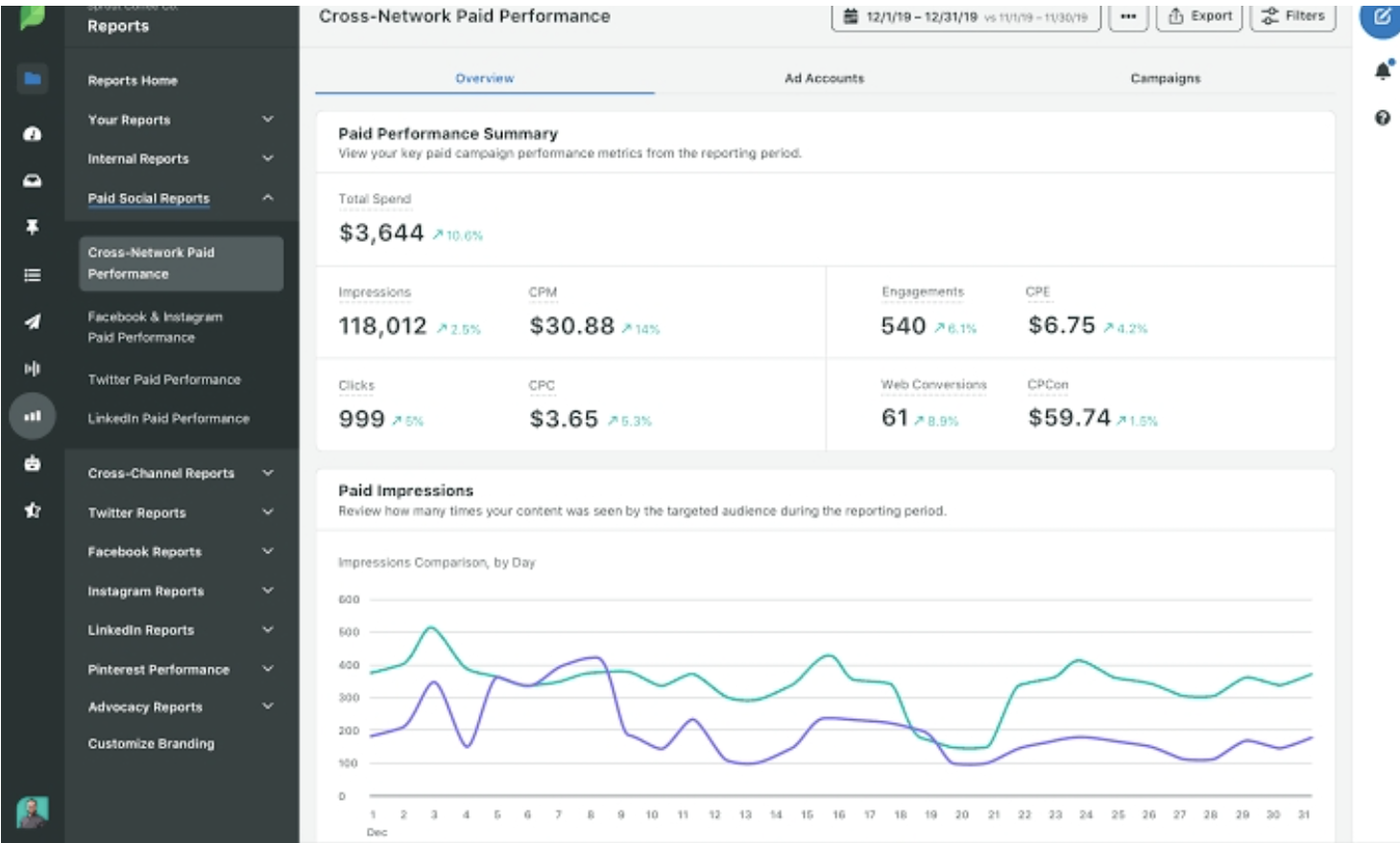1400x843 pixels.
Task: Open the inbox tray icon
Action: click(33, 181)
